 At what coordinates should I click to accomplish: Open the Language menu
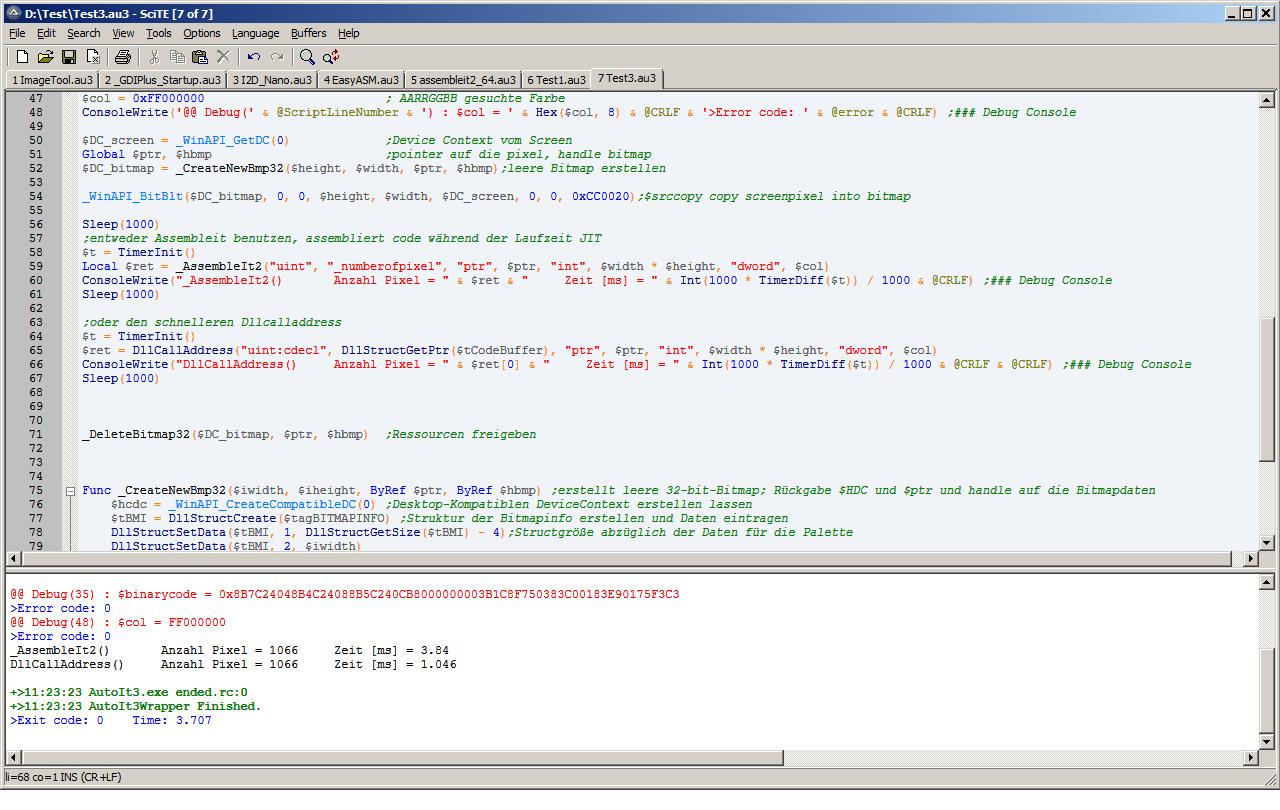click(x=255, y=33)
